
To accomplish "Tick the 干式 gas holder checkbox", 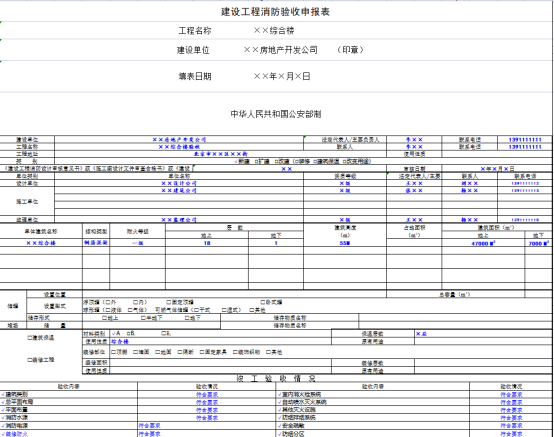I will point(196,310).
